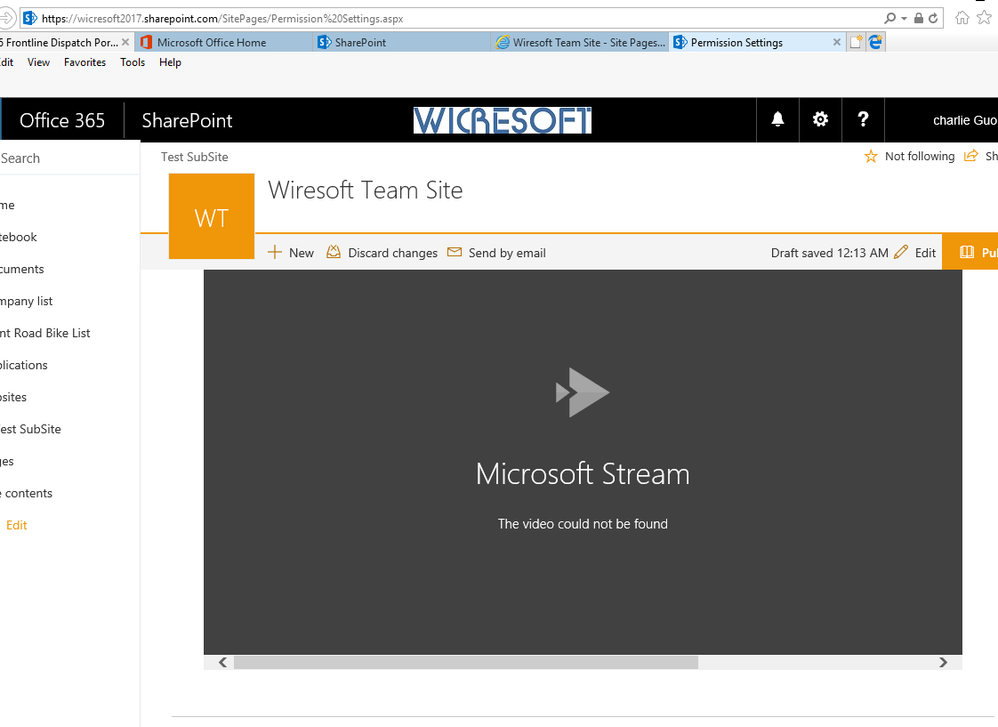The width and height of the screenshot is (998, 727).
Task: Click the browser home icon
Action: pos(962,18)
